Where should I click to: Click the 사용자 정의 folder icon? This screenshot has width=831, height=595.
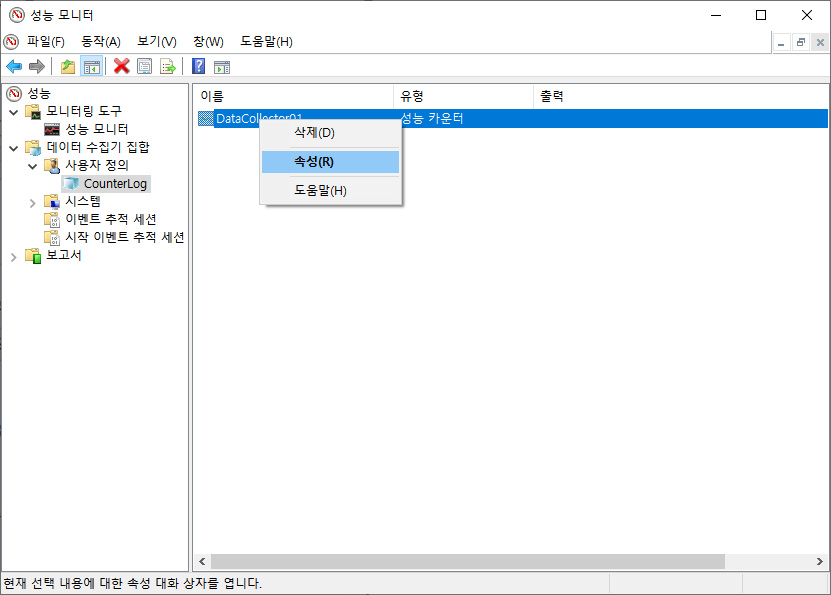point(52,165)
